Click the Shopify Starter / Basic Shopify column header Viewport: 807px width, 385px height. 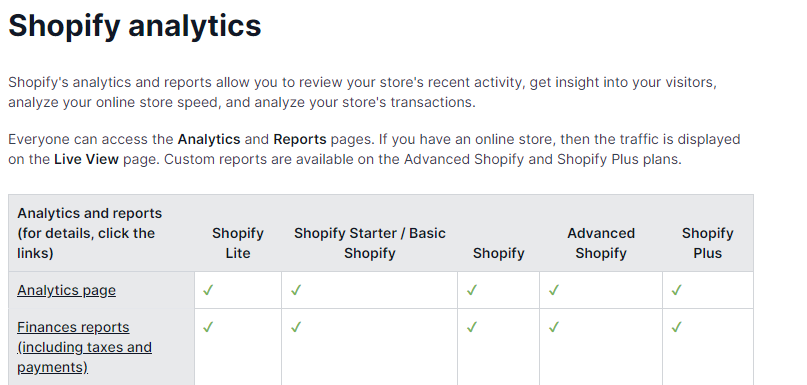pos(370,243)
